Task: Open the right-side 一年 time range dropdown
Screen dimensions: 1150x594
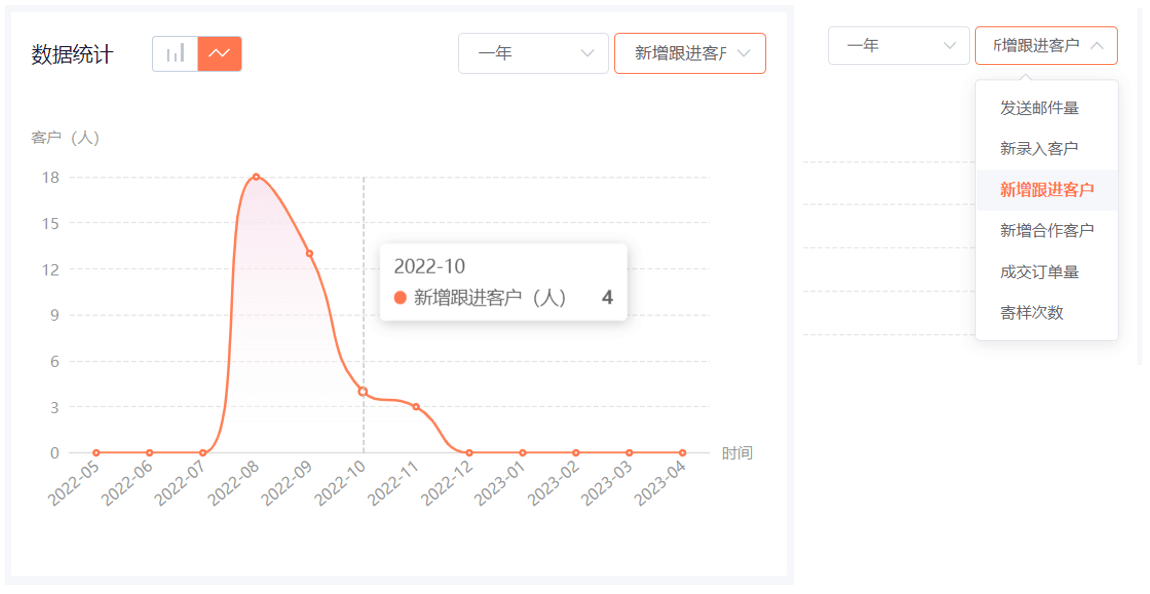Action: tap(898, 46)
